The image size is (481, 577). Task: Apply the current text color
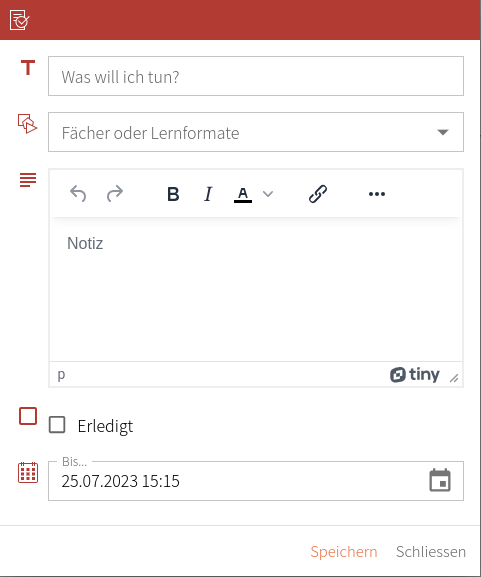point(243,194)
